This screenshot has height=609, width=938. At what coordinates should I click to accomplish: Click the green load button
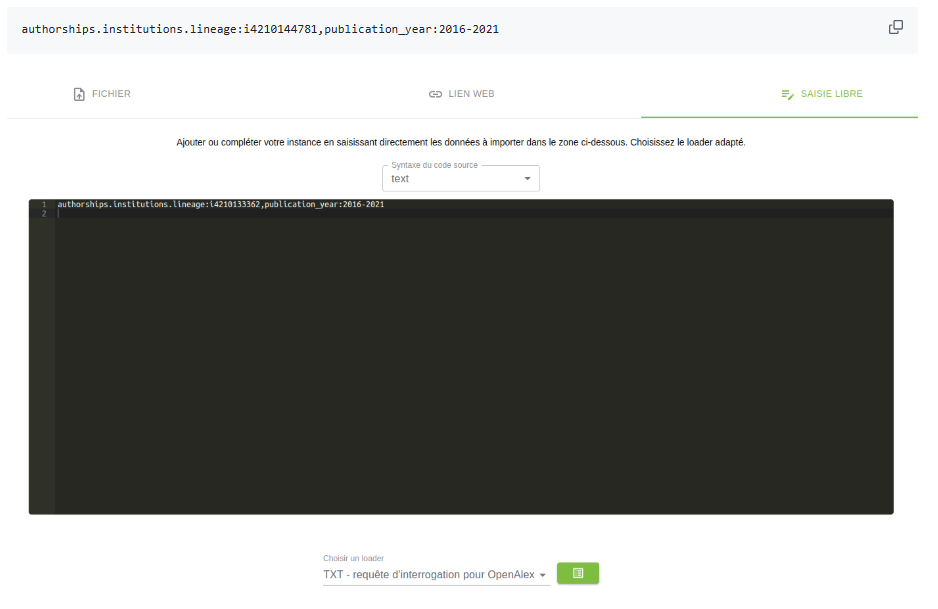coord(577,573)
